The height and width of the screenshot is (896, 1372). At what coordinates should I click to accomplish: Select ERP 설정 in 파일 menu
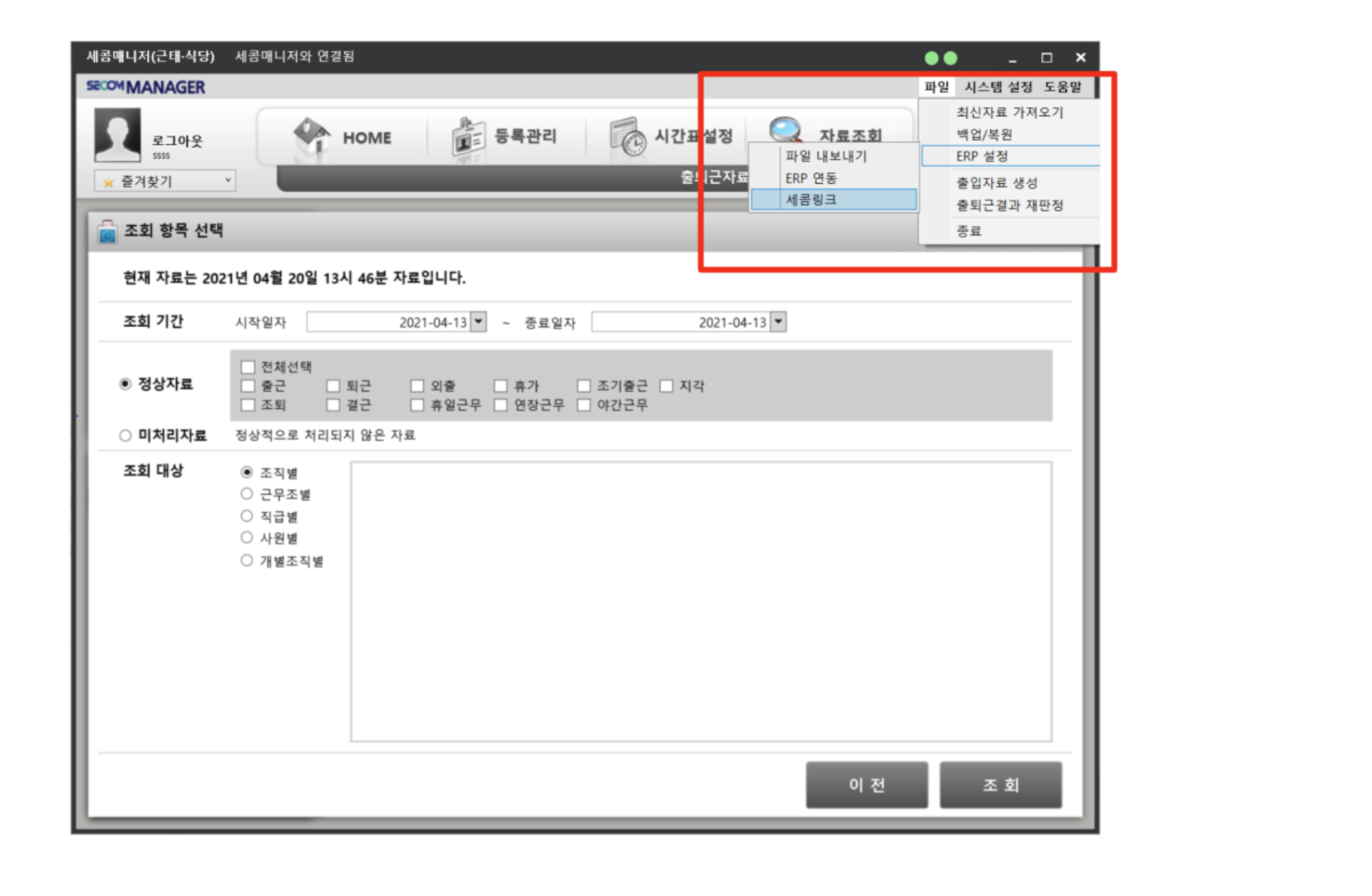click(x=982, y=156)
